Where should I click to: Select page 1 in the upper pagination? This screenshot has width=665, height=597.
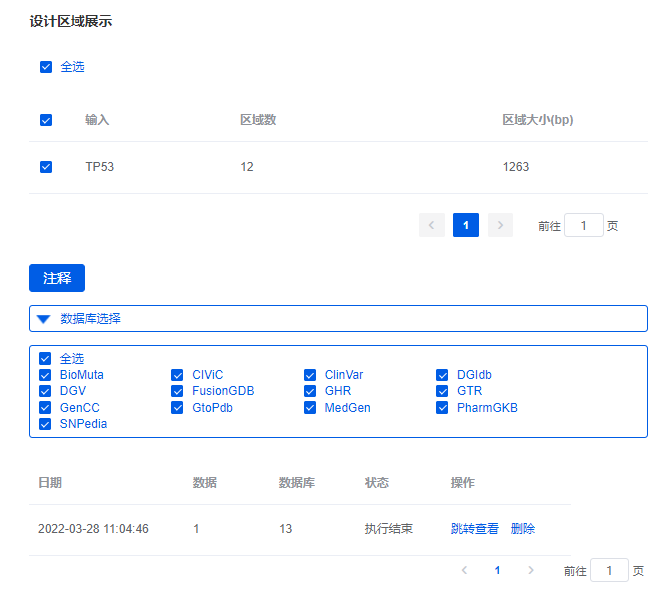click(466, 225)
